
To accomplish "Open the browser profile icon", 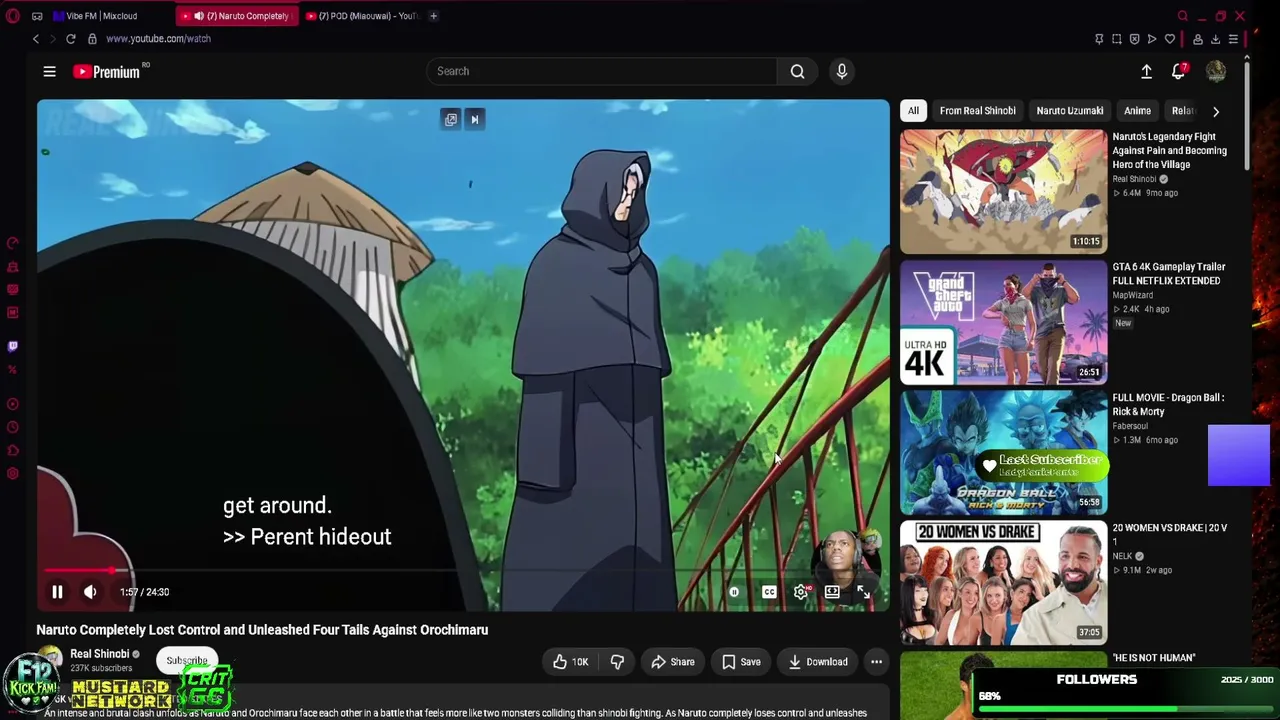I will point(1198,39).
